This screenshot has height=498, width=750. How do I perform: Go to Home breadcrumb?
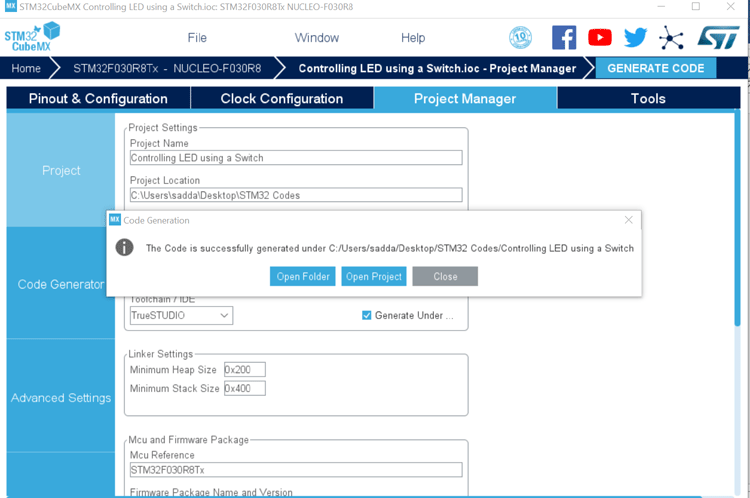tap(26, 68)
